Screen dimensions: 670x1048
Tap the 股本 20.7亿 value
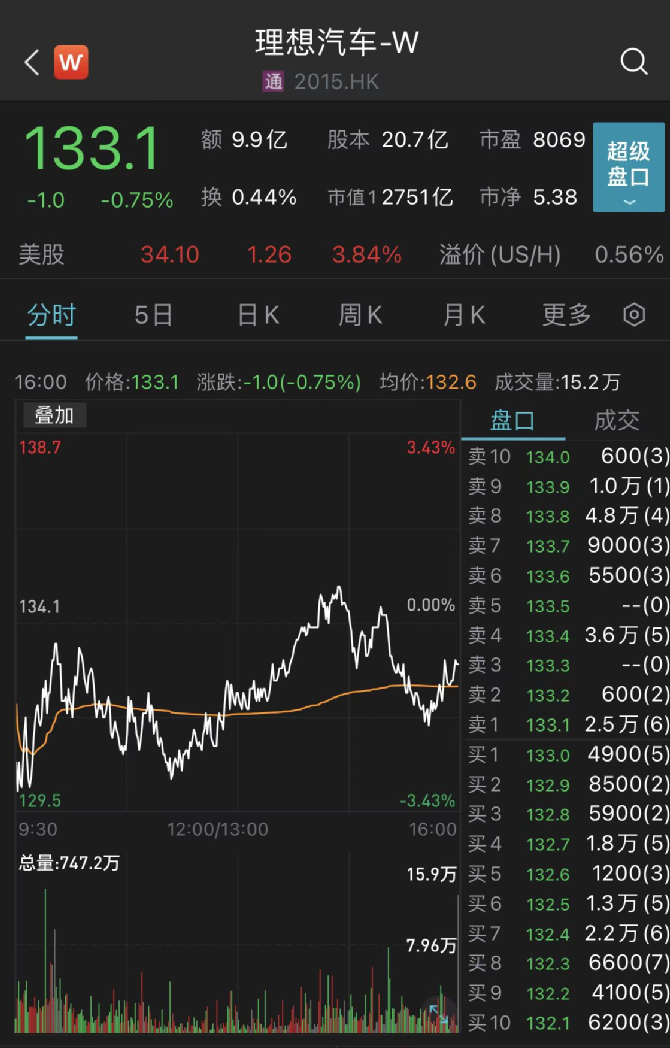coord(388,140)
